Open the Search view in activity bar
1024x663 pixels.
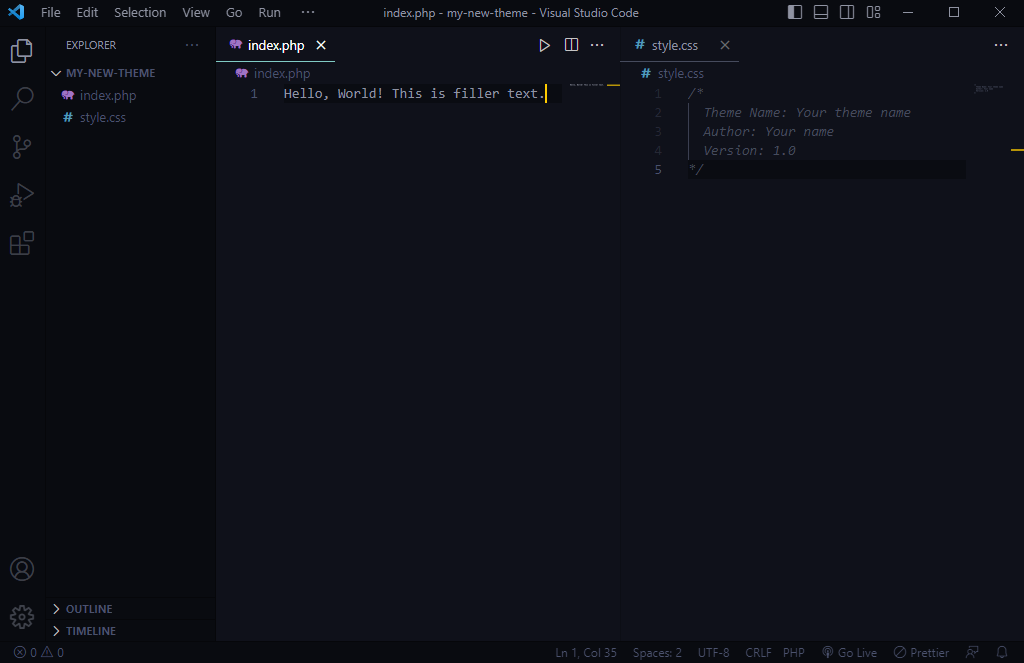pyautogui.click(x=22, y=99)
